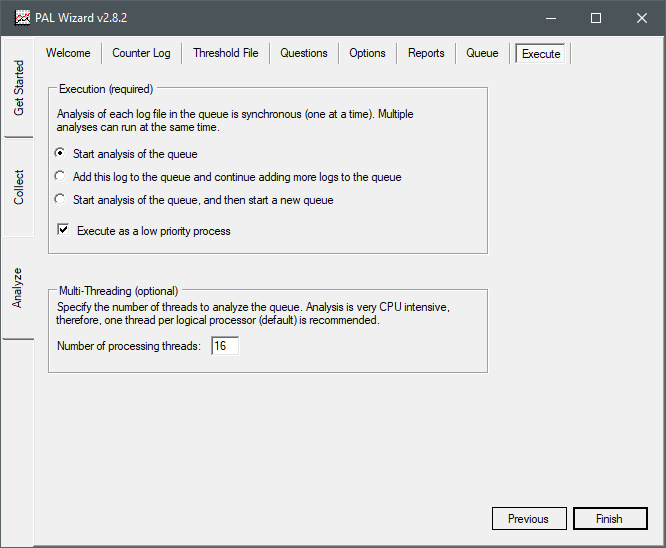The image size is (666, 548).
Task: Select the Analyze vertical tab
Action: [17, 288]
